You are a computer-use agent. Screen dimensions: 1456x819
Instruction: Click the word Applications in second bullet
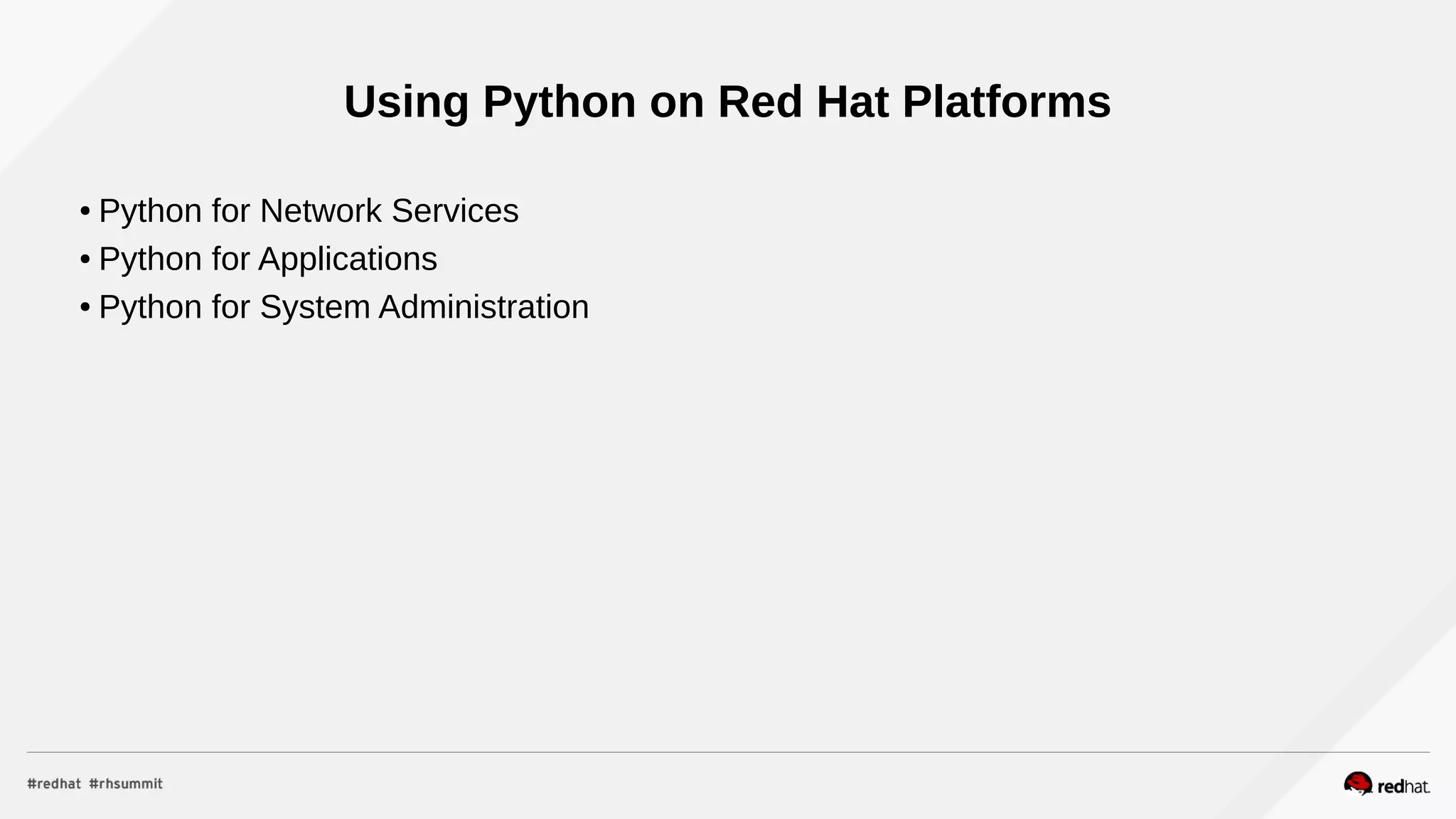(x=347, y=259)
